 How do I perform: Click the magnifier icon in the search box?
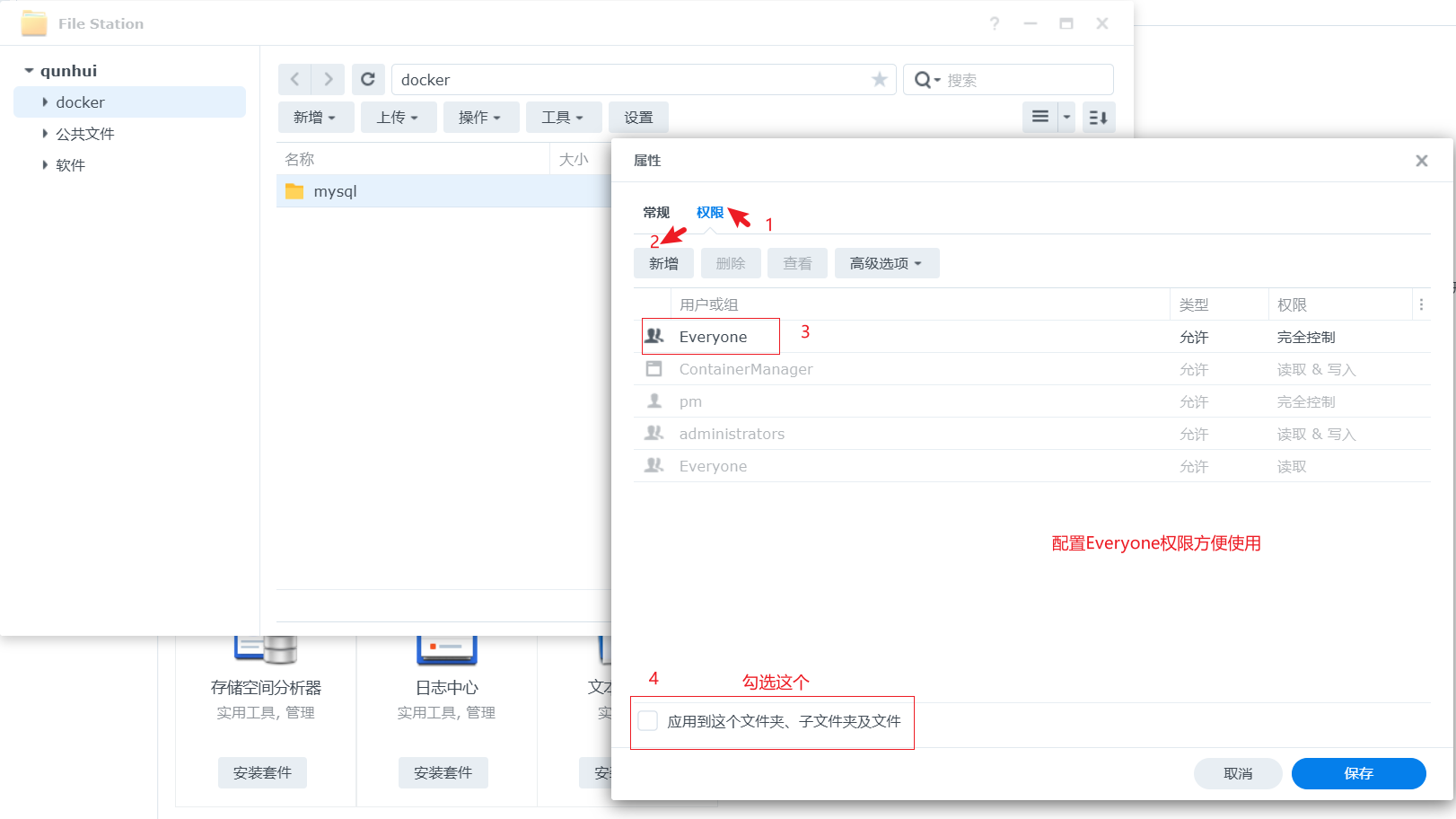(922, 79)
